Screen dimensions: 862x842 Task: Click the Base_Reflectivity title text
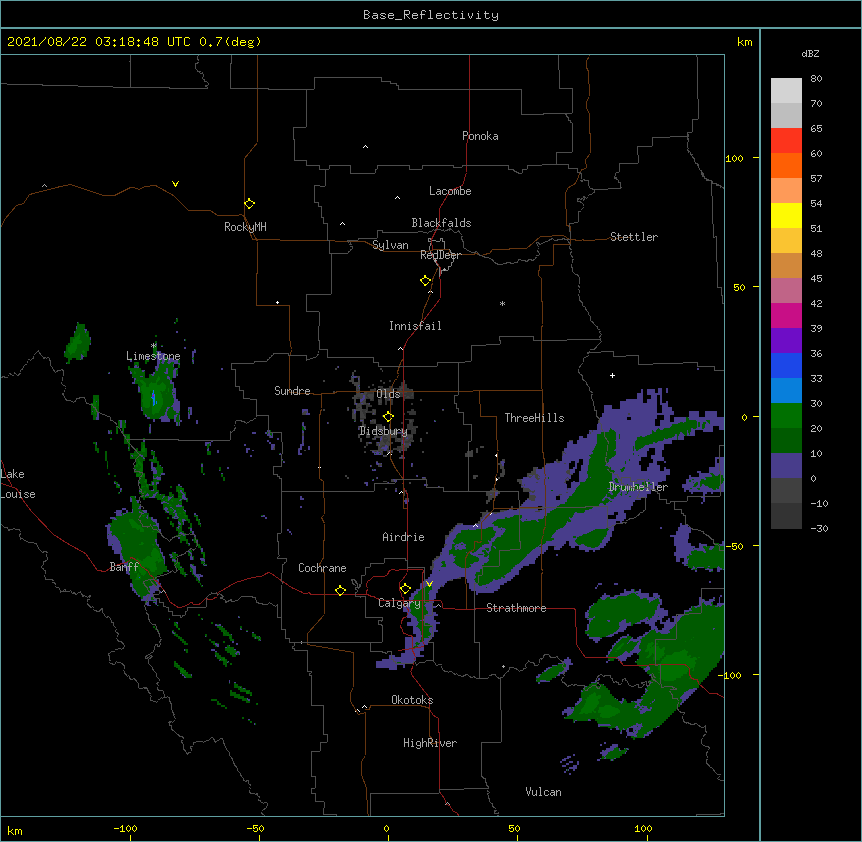(431, 15)
